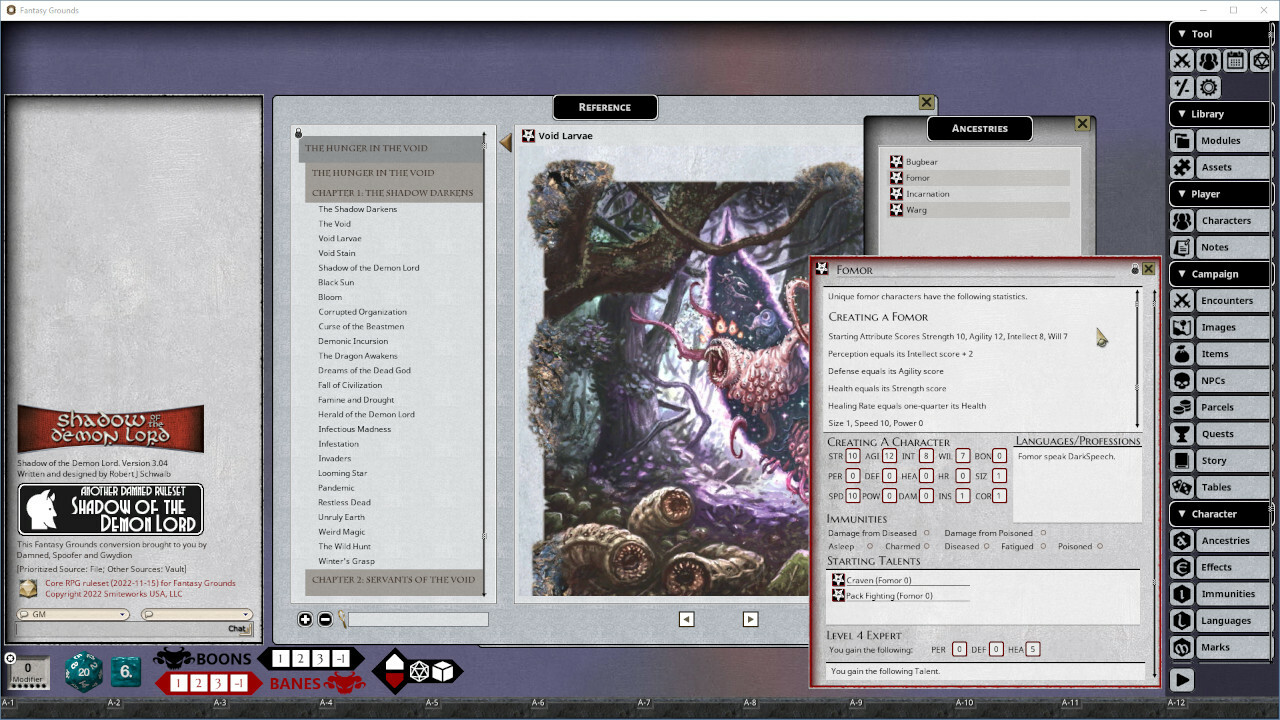Enable Damage from Diseased immunity
This screenshot has width=1280, height=720.
926,533
